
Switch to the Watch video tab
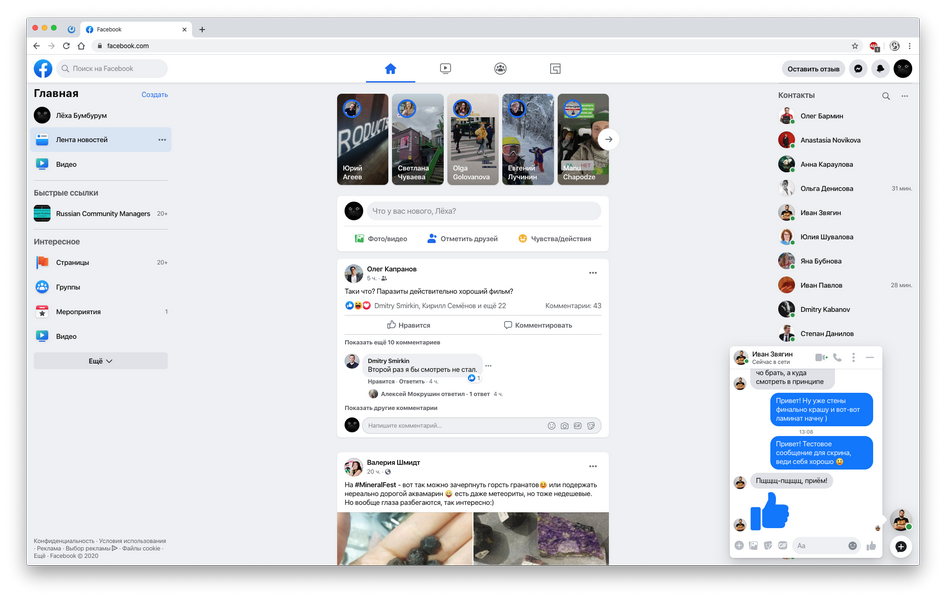point(445,69)
